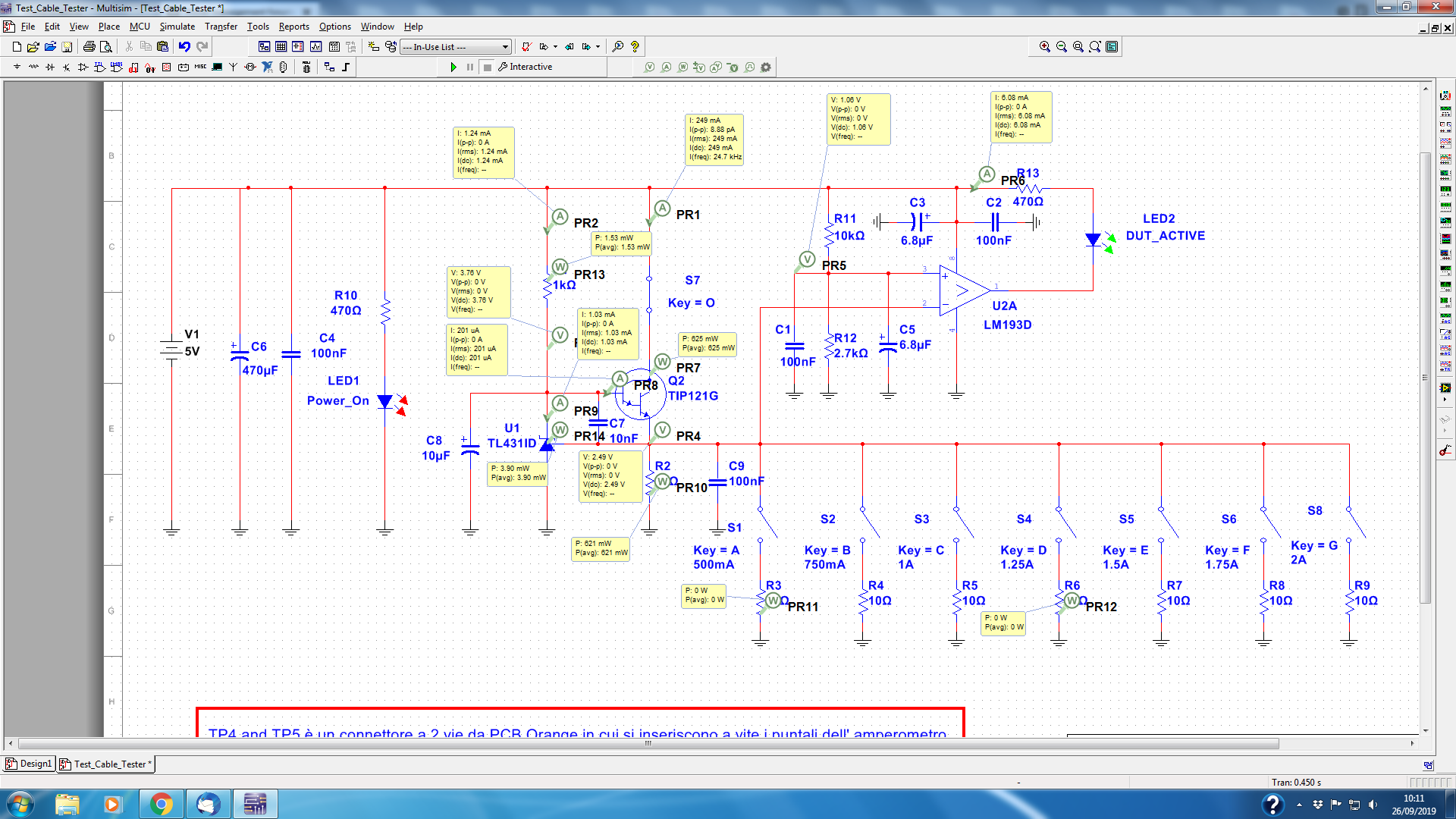Screen dimensions: 1456x819
Task: Open Chrome from the taskbar
Action: 161,804
